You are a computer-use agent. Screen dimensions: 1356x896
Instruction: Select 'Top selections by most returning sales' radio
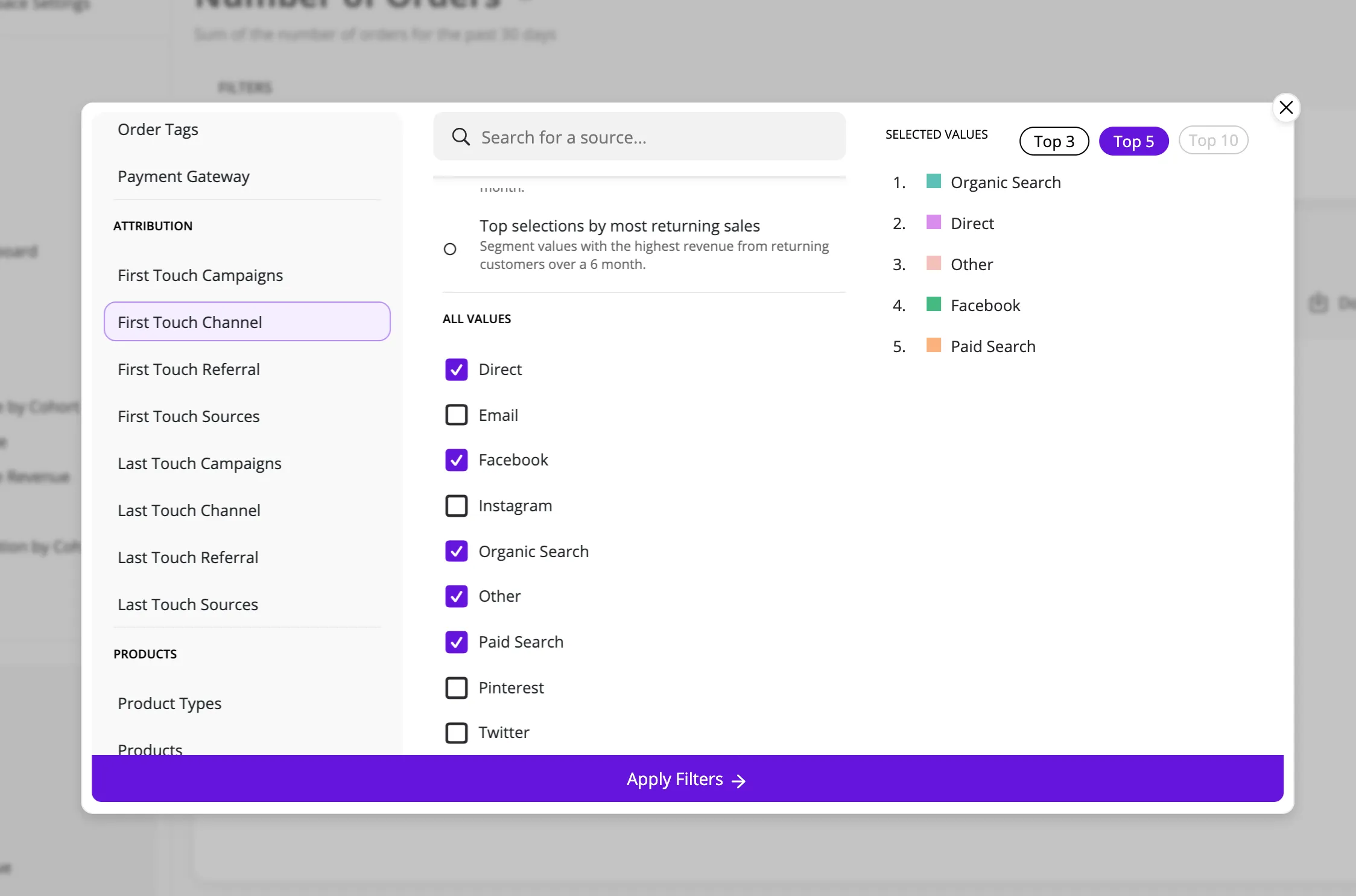(x=450, y=249)
